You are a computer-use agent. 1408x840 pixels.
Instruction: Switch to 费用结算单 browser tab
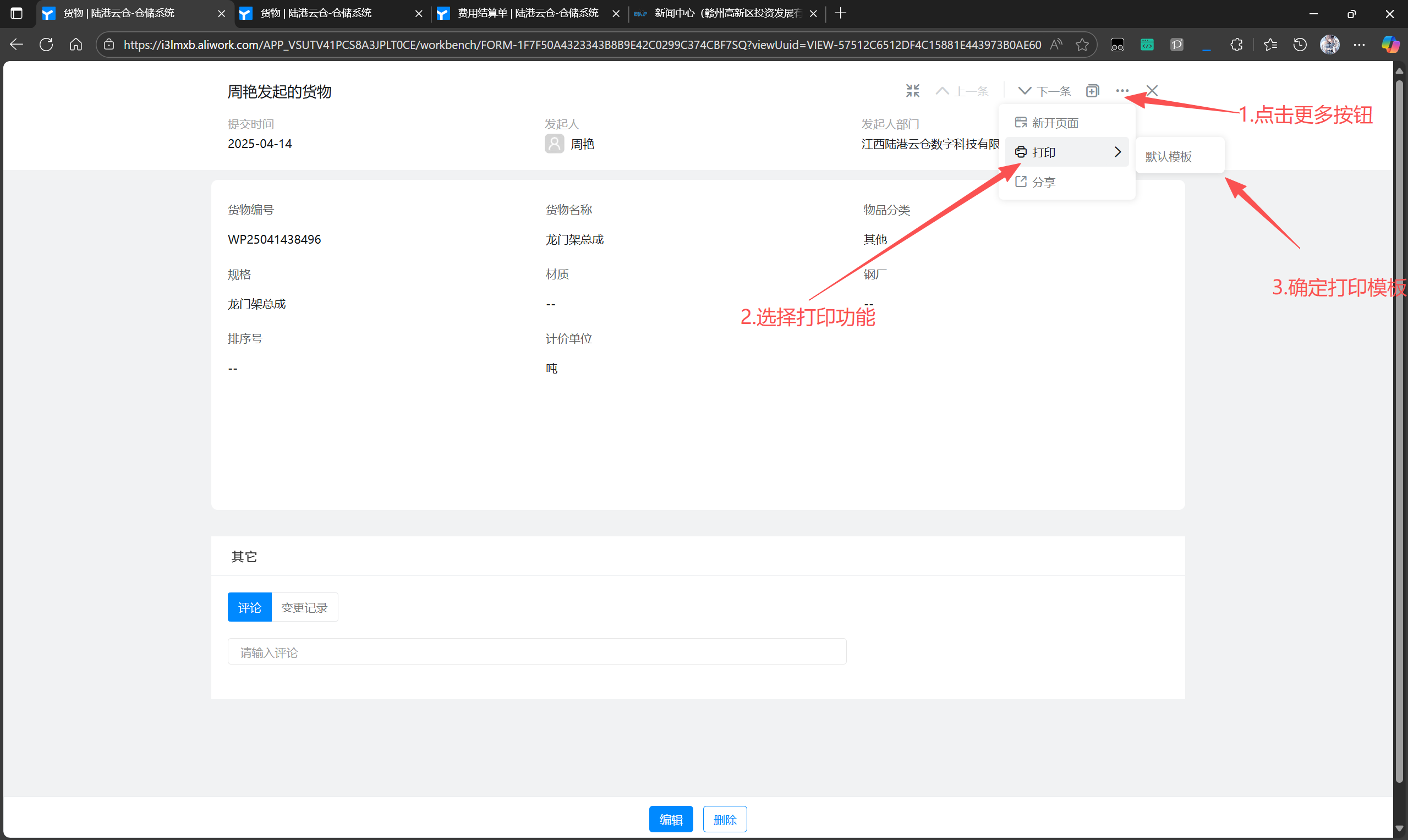528,13
